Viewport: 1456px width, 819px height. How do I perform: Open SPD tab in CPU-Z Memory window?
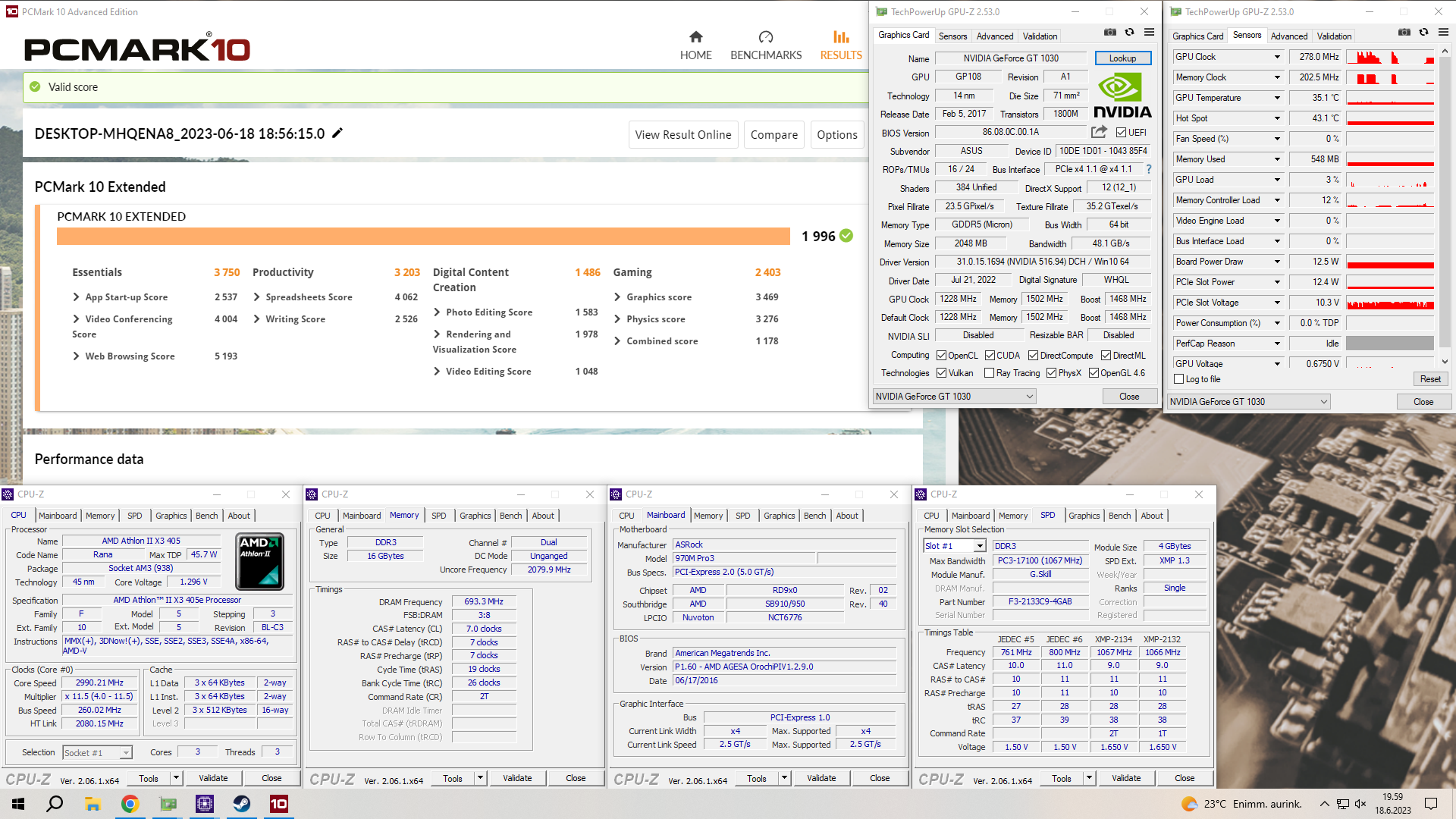[438, 516]
